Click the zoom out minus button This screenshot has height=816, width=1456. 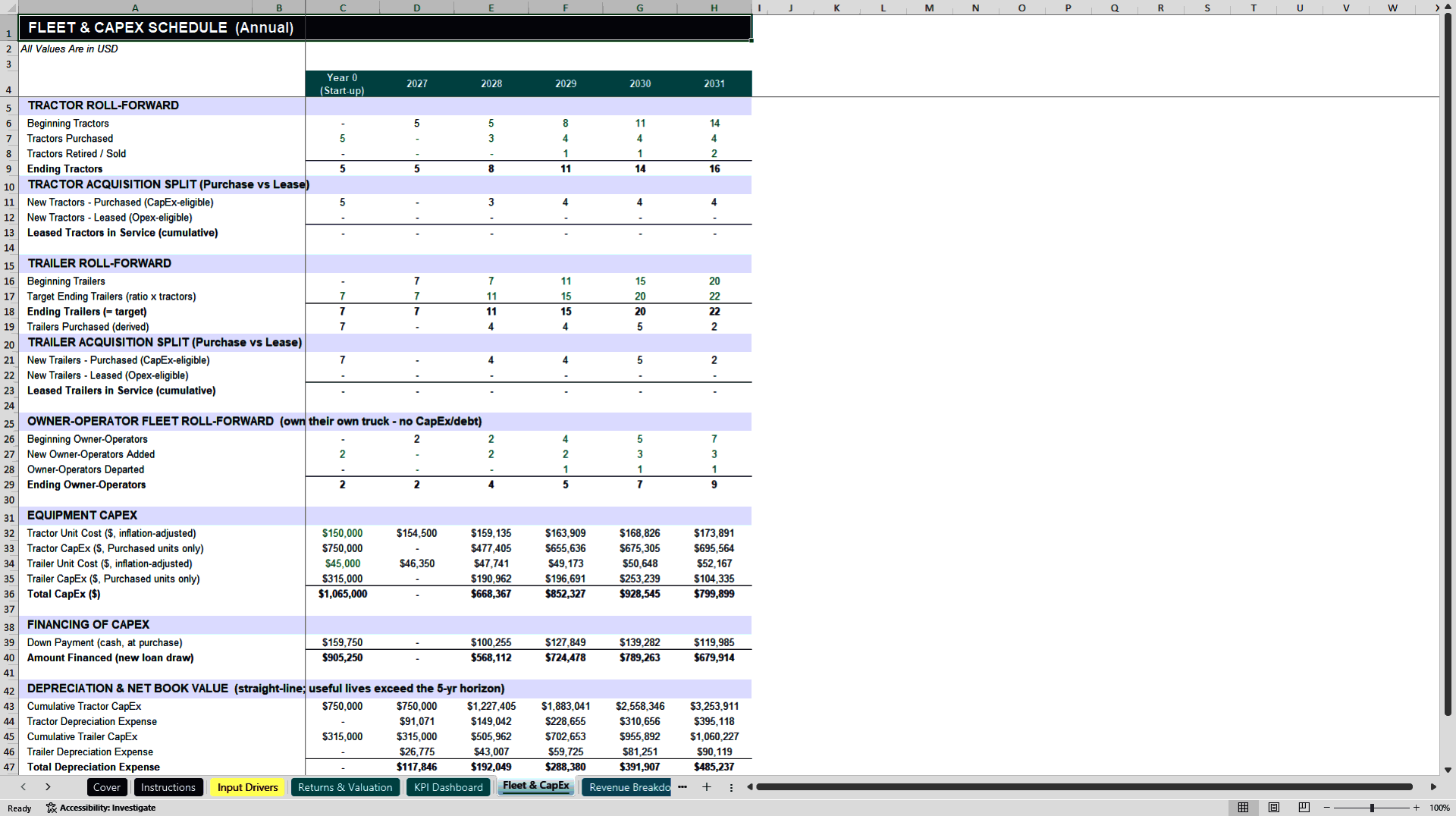(x=1327, y=808)
